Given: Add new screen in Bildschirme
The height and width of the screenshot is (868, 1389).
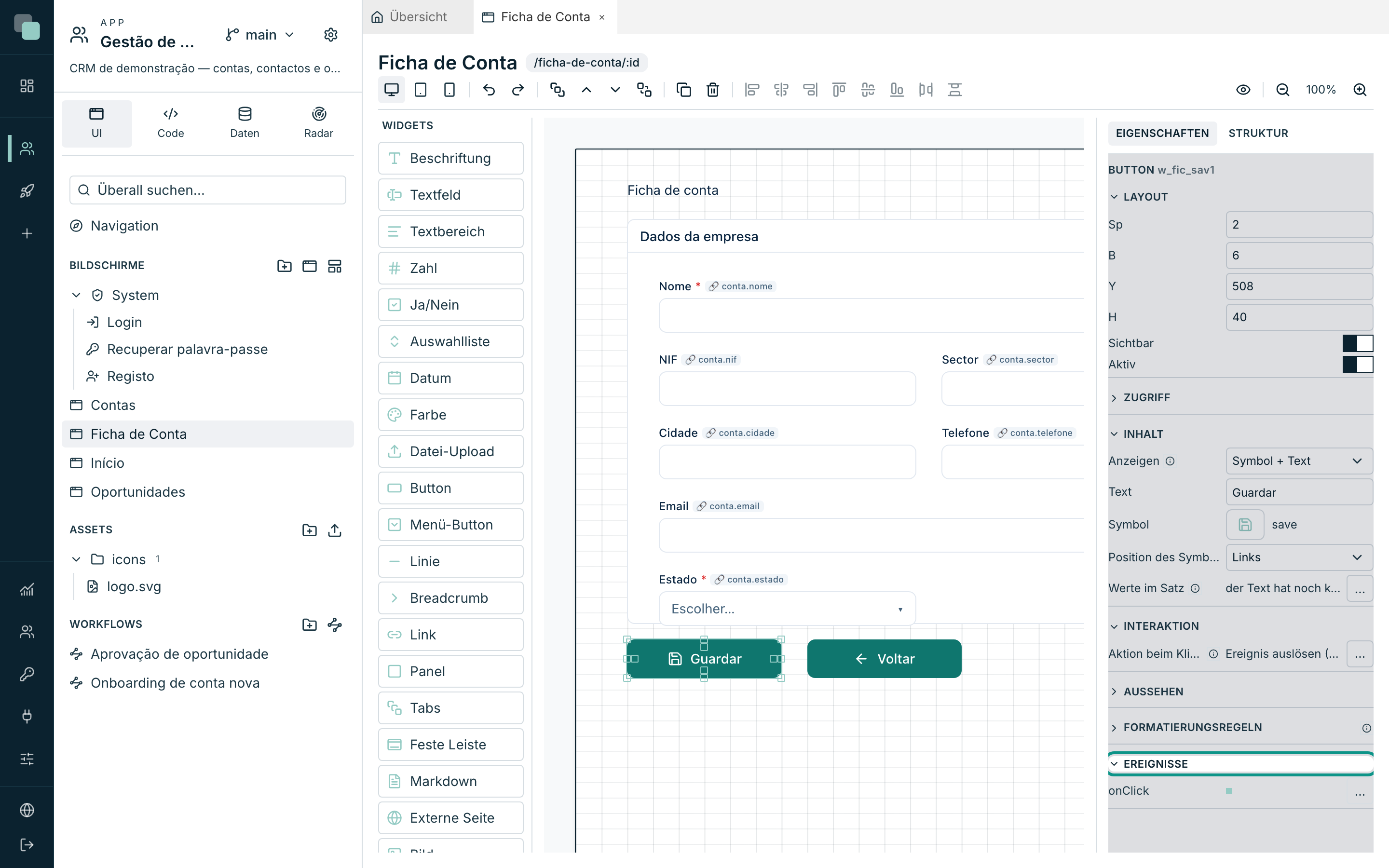Looking at the screenshot, I should pyautogui.click(x=309, y=266).
